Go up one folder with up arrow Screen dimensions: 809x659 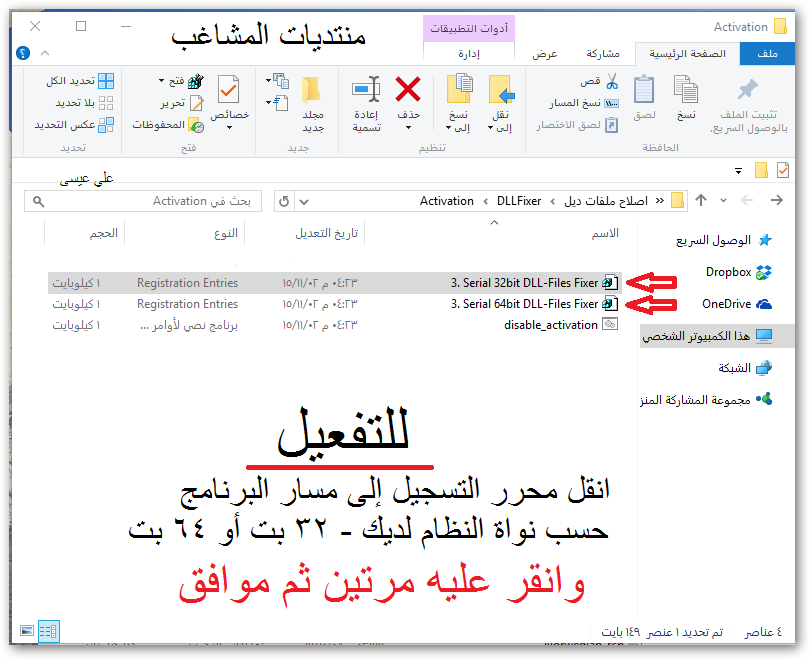point(701,201)
